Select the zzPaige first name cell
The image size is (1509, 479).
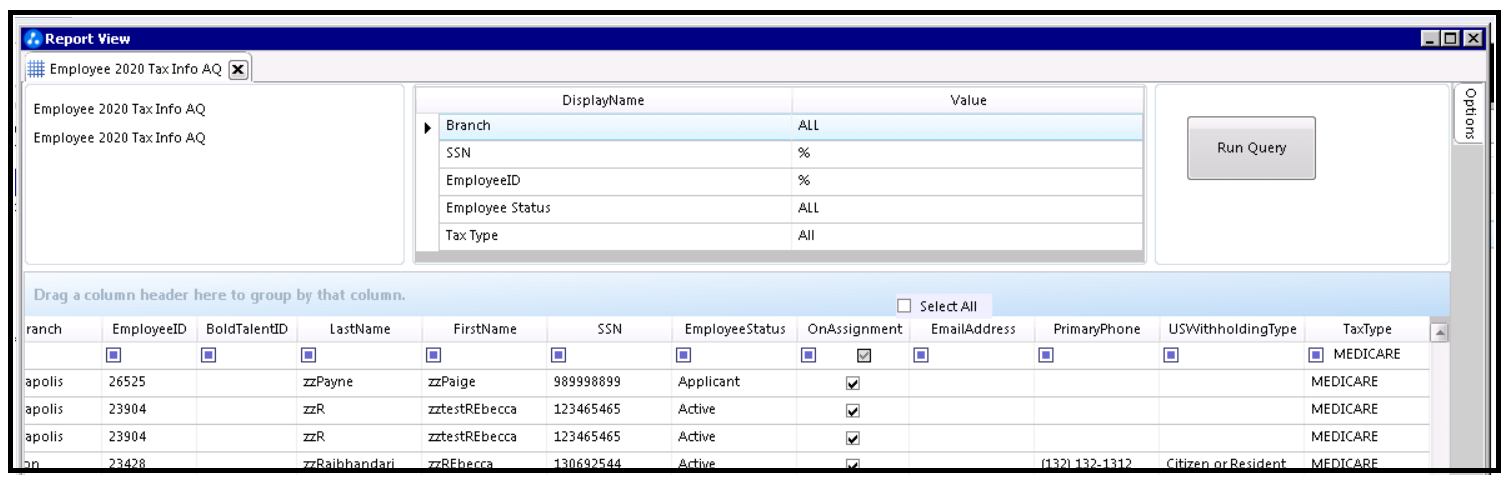[x=484, y=382]
